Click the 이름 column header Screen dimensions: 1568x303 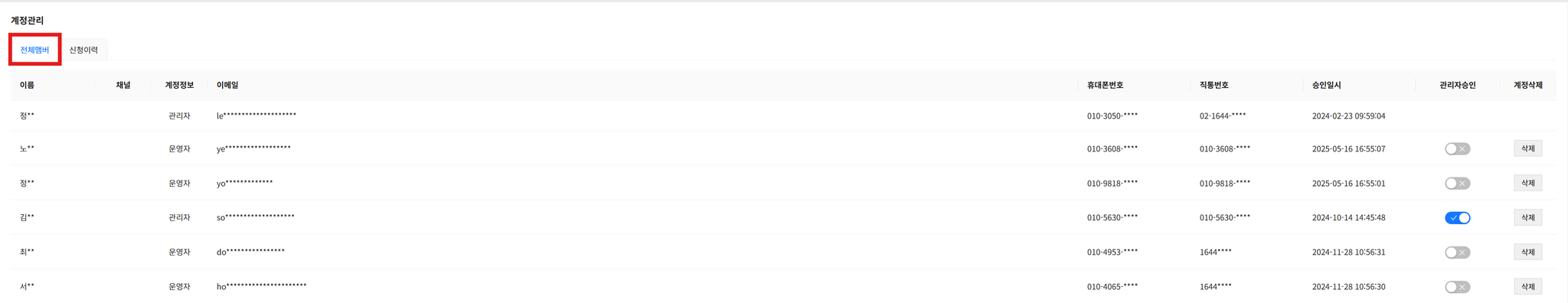[27, 85]
